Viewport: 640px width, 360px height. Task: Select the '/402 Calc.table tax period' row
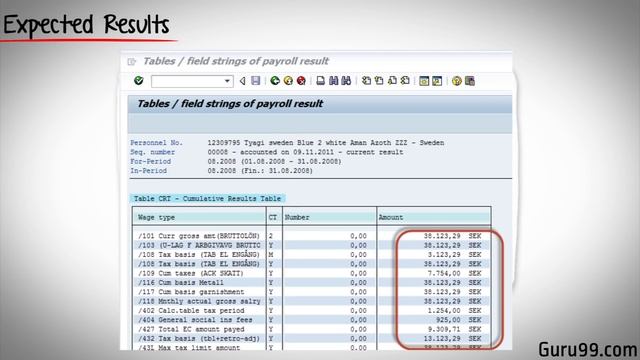click(311, 311)
